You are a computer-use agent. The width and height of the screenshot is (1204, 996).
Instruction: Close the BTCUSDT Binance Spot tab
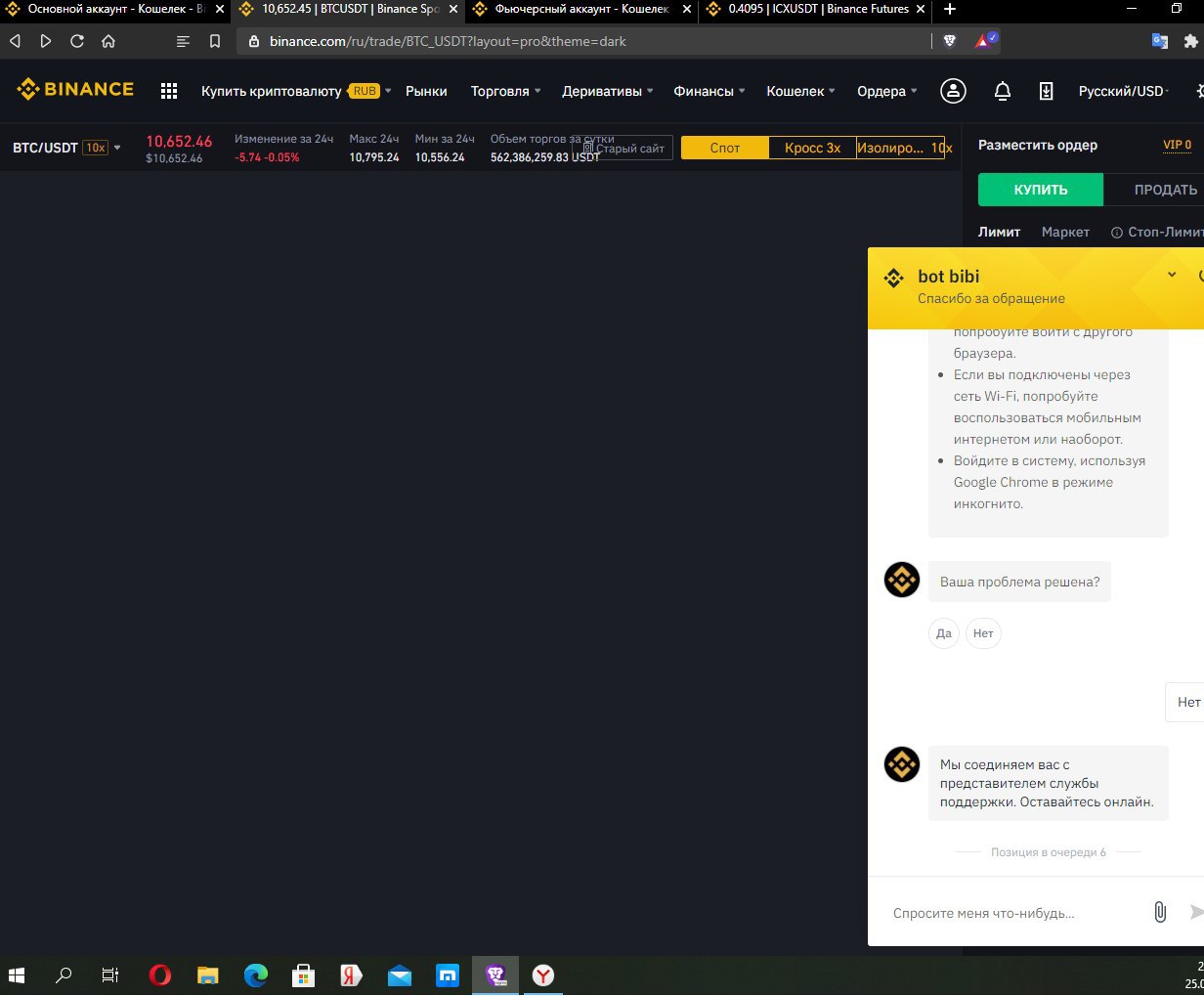click(453, 9)
